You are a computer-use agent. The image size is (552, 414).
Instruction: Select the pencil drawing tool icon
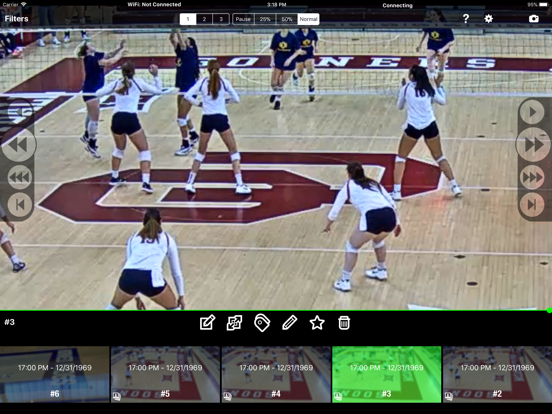[x=289, y=322]
